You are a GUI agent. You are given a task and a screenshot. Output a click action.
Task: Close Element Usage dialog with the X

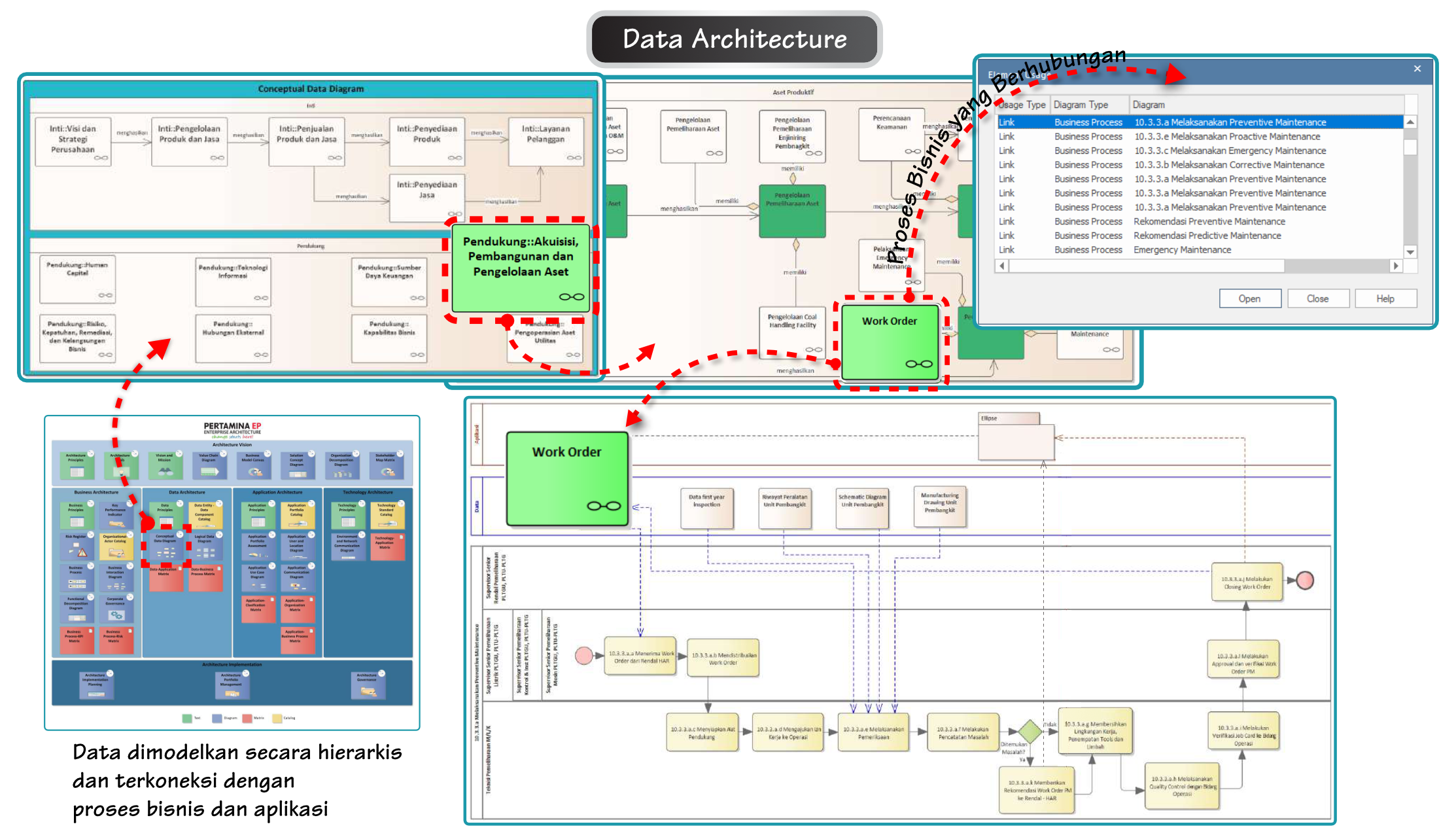click(x=1417, y=68)
